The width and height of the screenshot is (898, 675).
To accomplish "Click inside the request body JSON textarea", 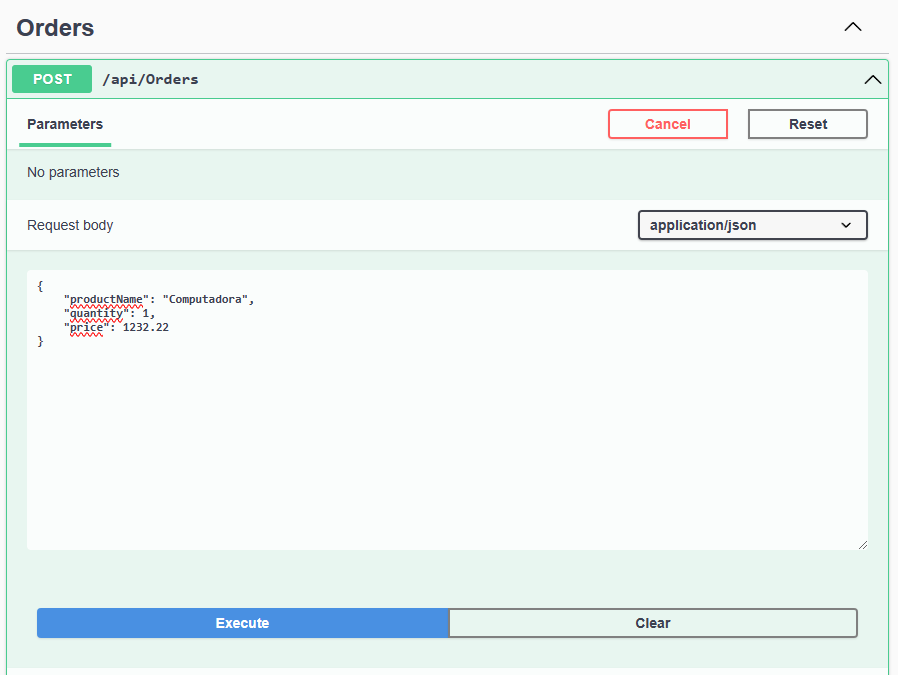I will click(447, 410).
